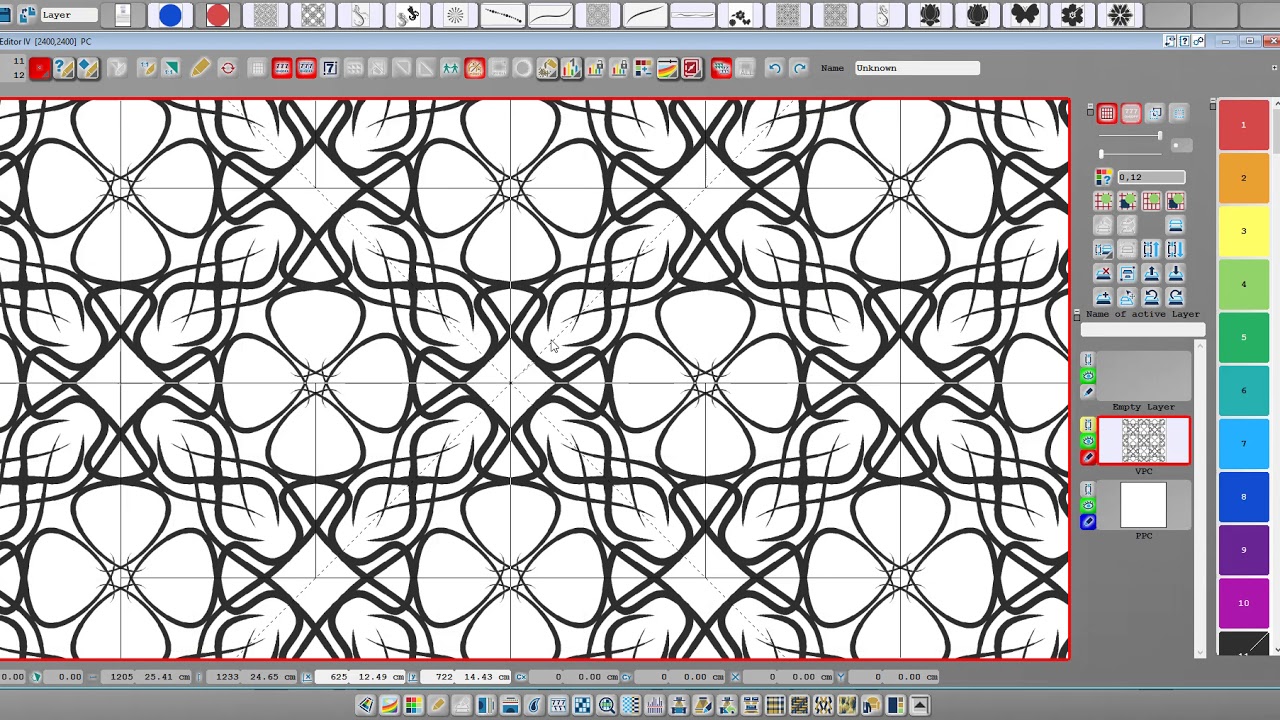Image resolution: width=1280 pixels, height=720 pixels.
Task: Move the active layer down with the down-arrow button
Action: (x=1175, y=272)
